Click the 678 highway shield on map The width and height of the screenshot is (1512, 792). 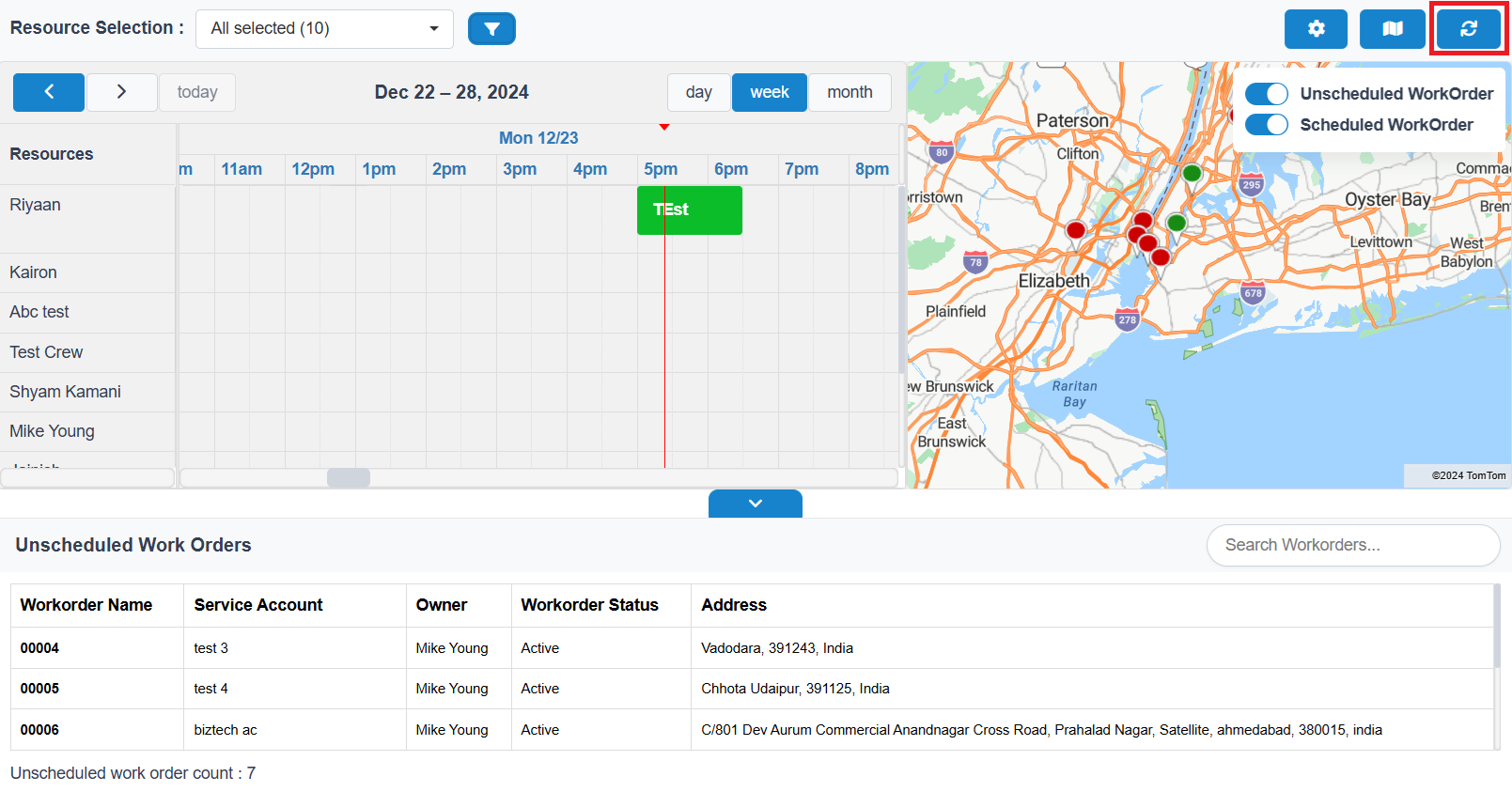tap(1253, 293)
